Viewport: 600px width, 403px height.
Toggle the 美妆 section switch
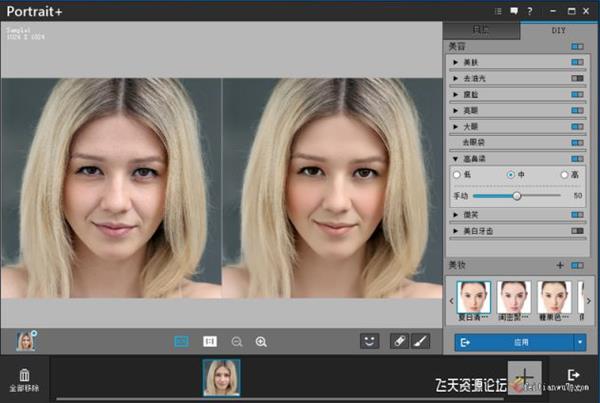(577, 265)
